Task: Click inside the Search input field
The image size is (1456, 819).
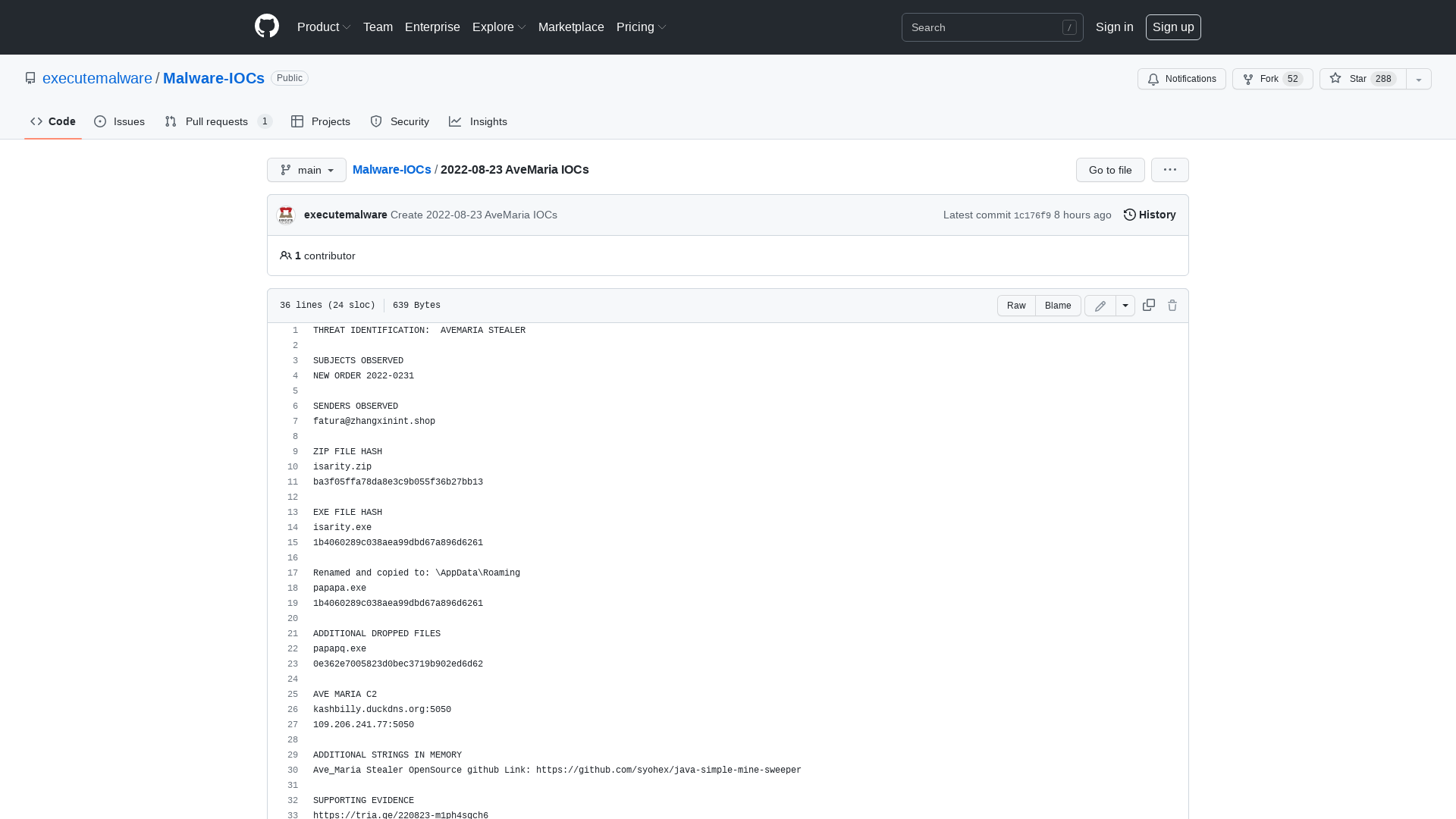Action: (986, 27)
